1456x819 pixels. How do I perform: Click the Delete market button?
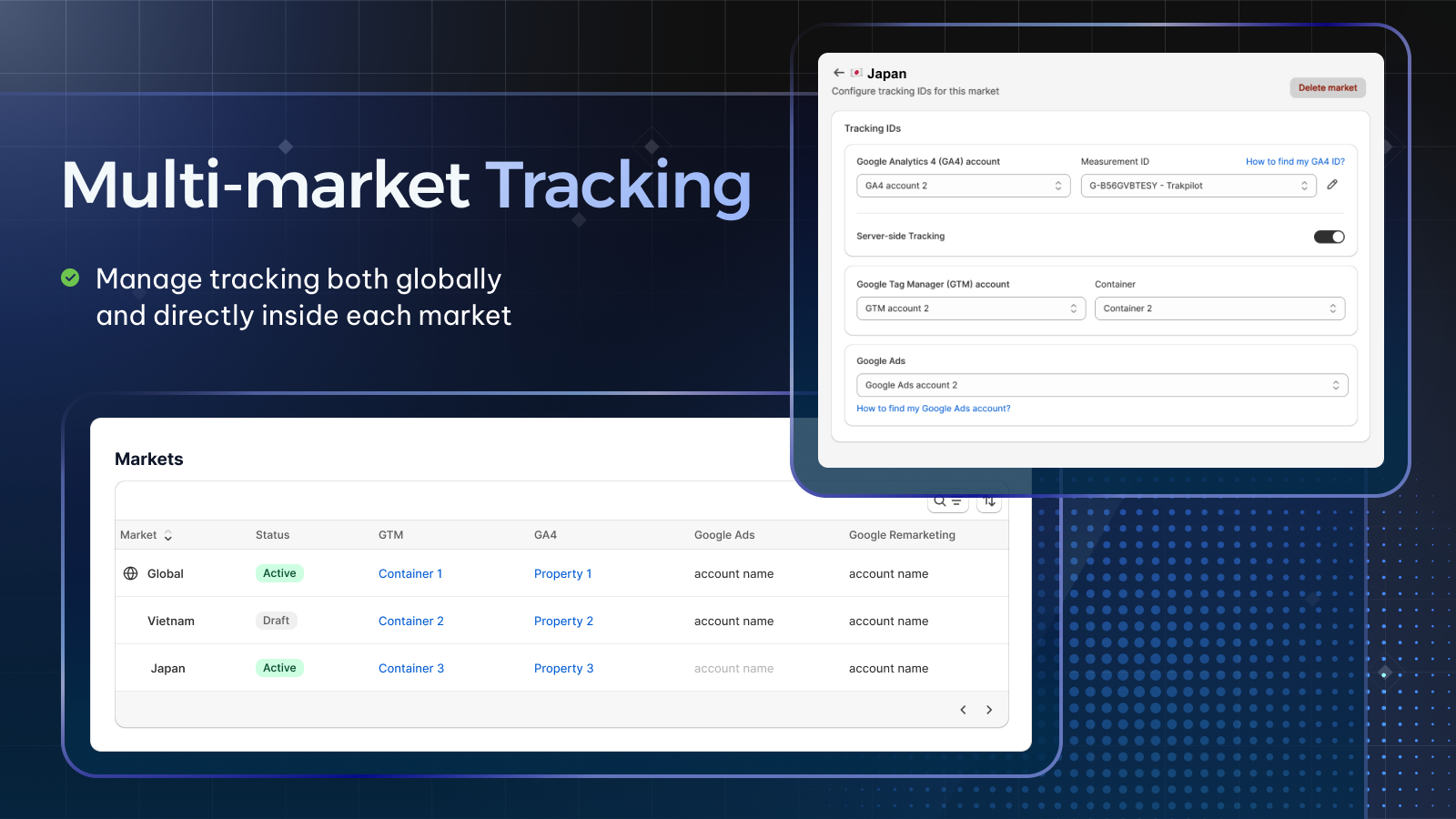coord(1328,88)
